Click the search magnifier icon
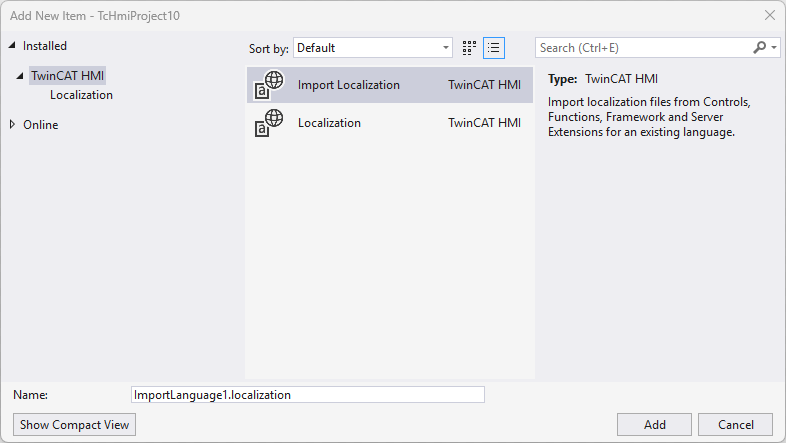This screenshot has height=443, width=786. pyautogui.click(x=759, y=48)
